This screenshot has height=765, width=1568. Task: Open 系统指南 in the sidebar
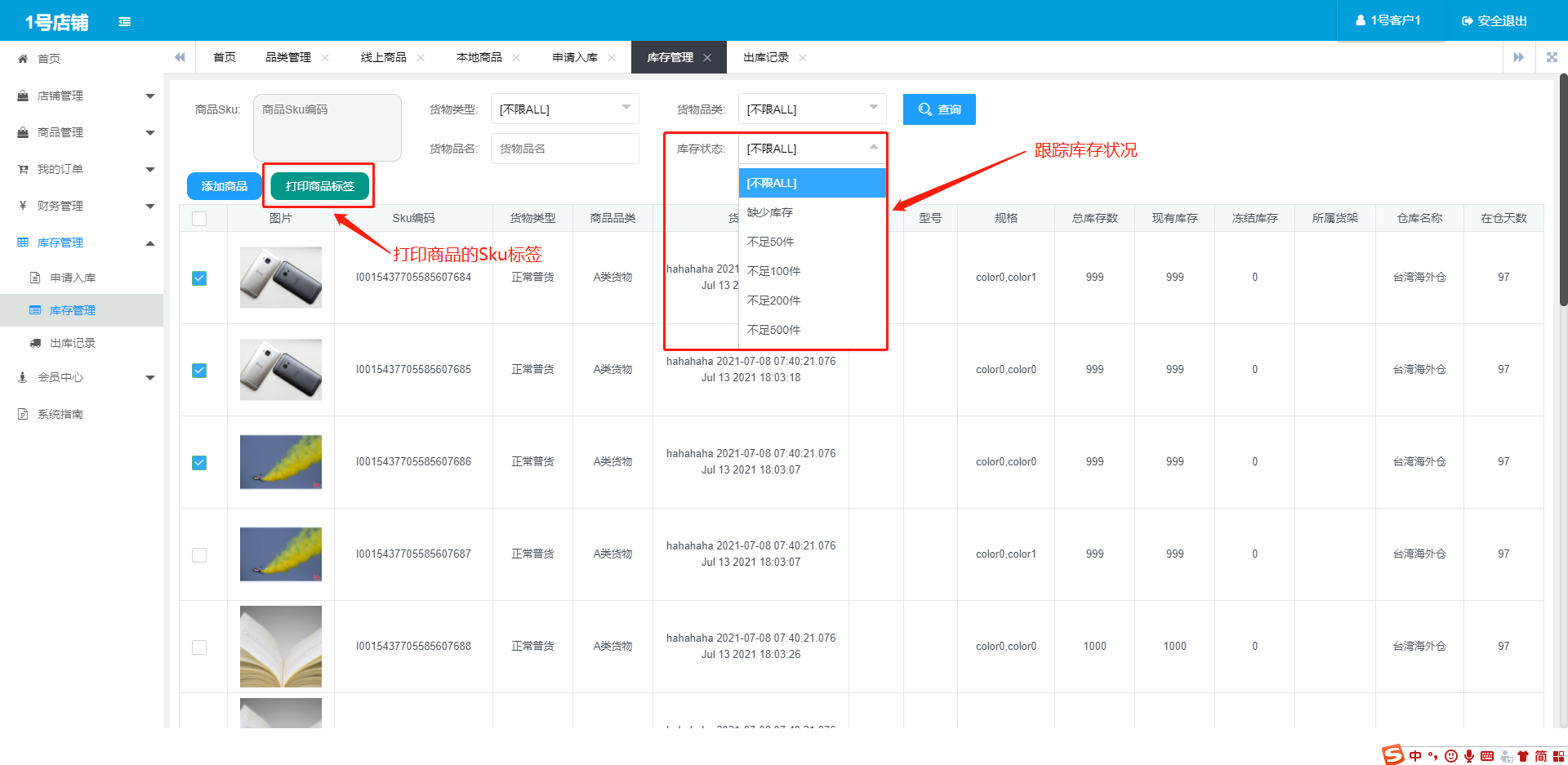[x=82, y=414]
